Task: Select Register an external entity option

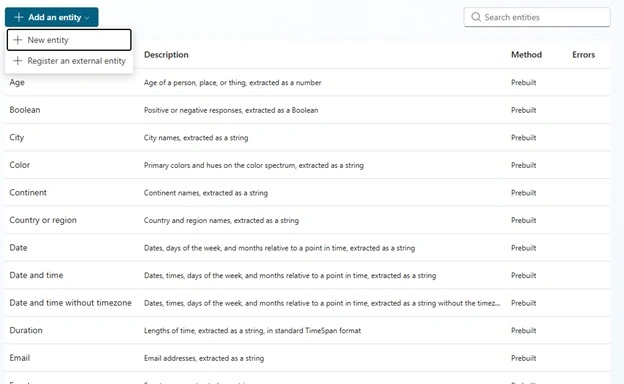Action: pos(69,61)
